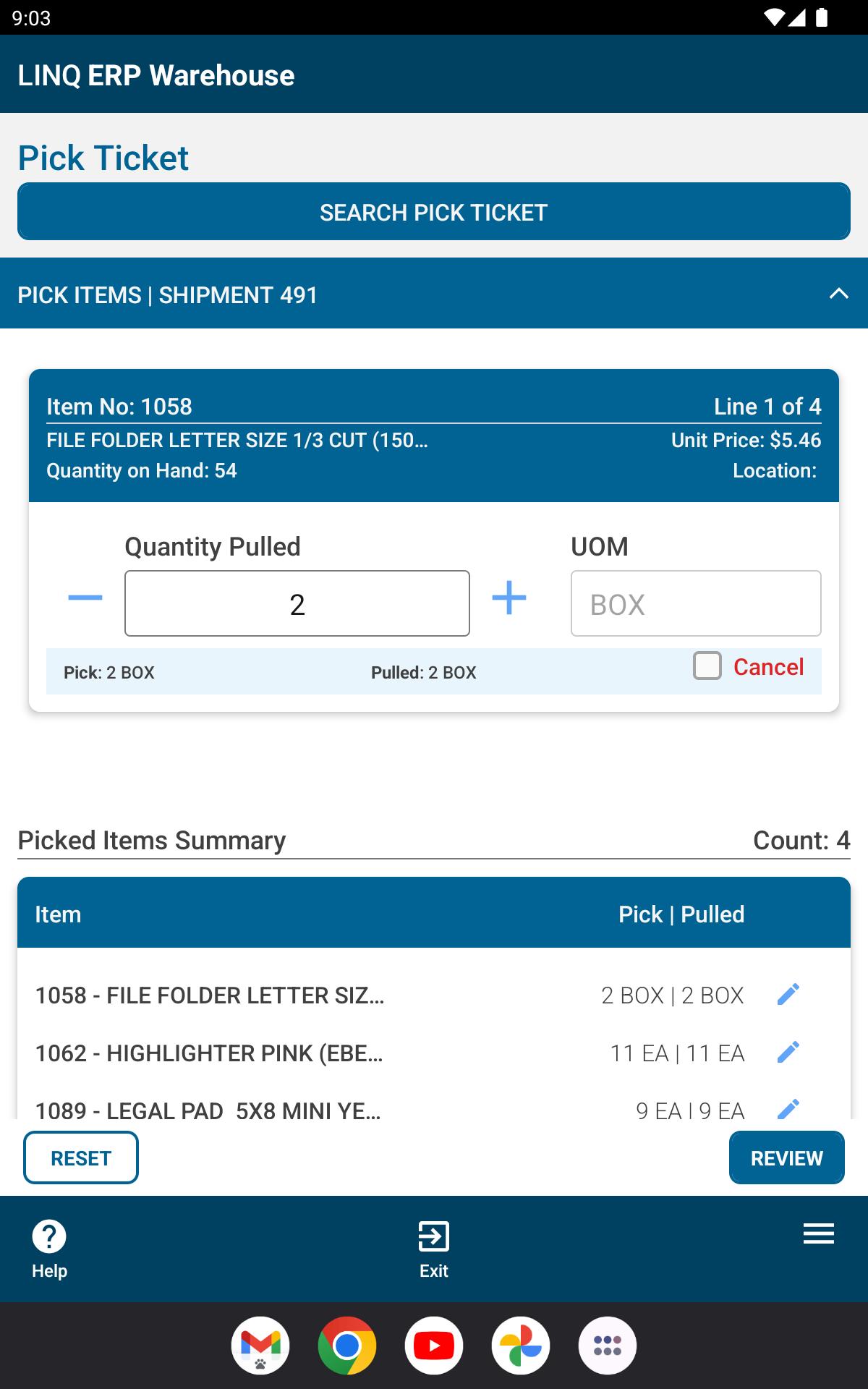The width and height of the screenshot is (868, 1389).
Task: Edit the highlighter pink row pencil icon
Action: pyautogui.click(x=788, y=1053)
